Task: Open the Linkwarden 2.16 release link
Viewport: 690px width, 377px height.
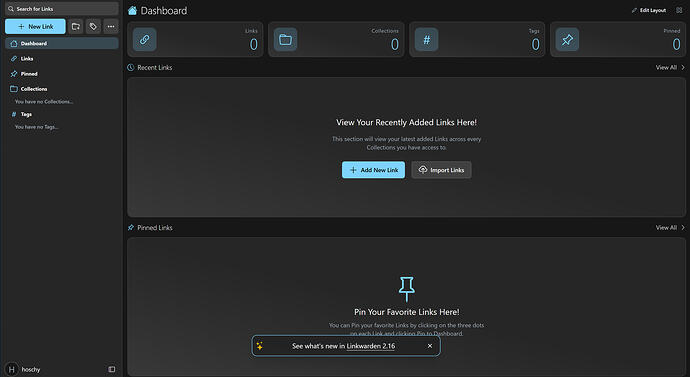Action: (371, 346)
